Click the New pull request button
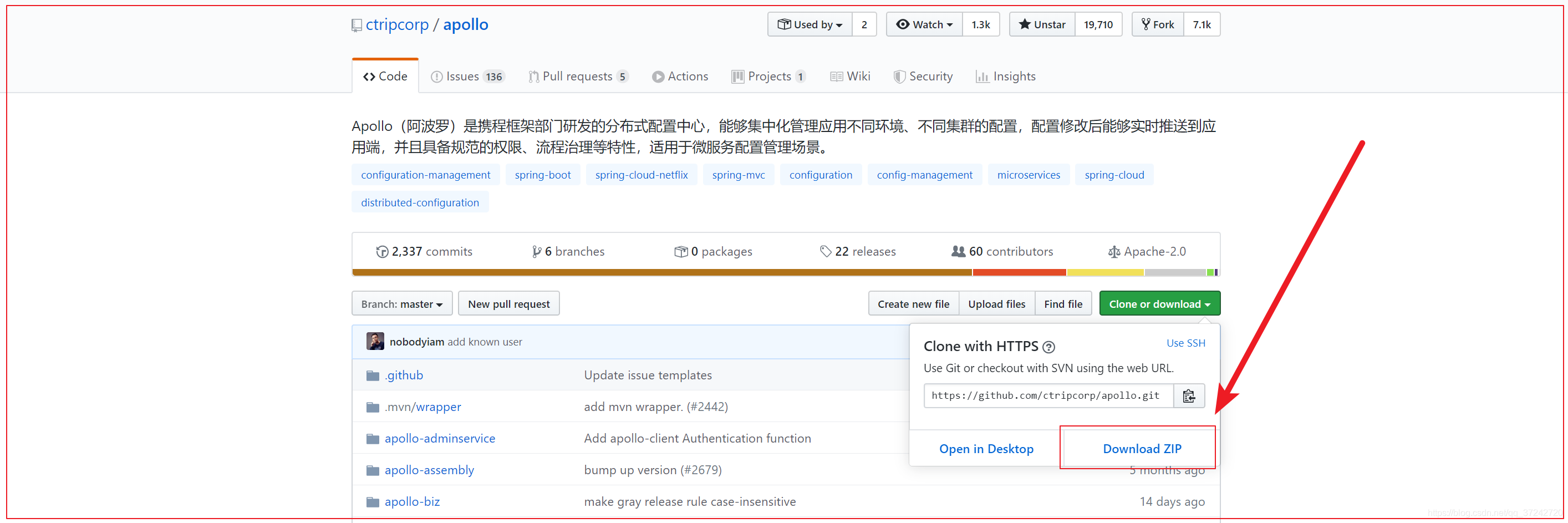 pyautogui.click(x=509, y=304)
